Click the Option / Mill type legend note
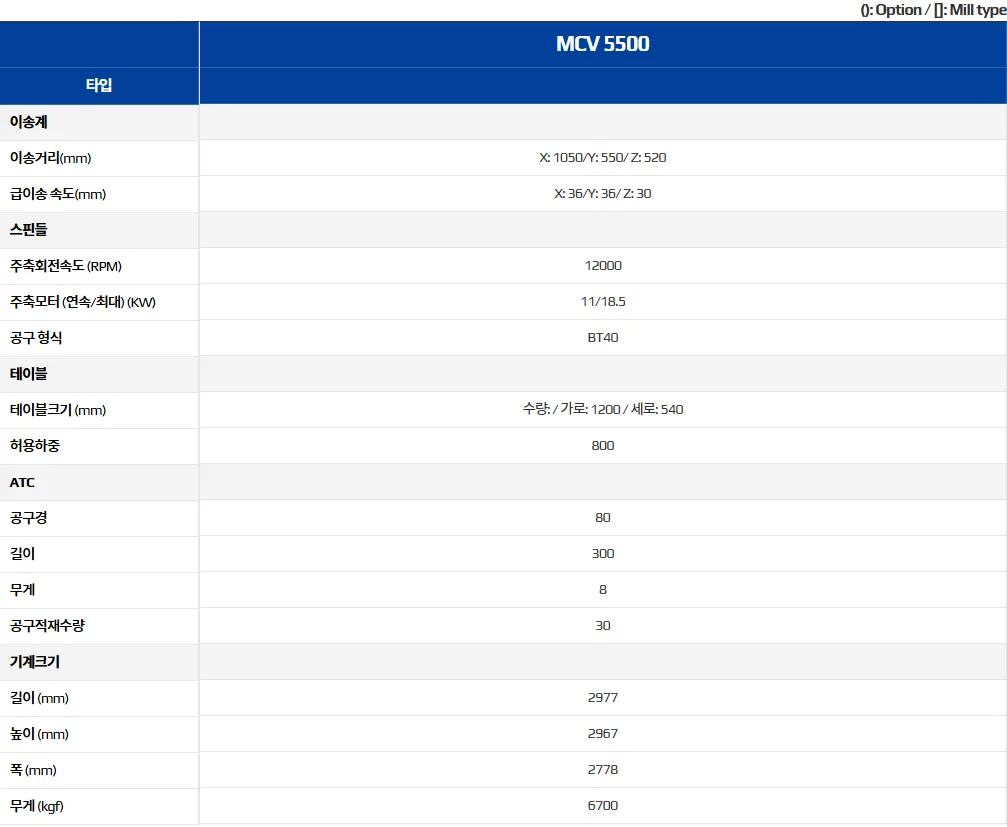 (933, 10)
